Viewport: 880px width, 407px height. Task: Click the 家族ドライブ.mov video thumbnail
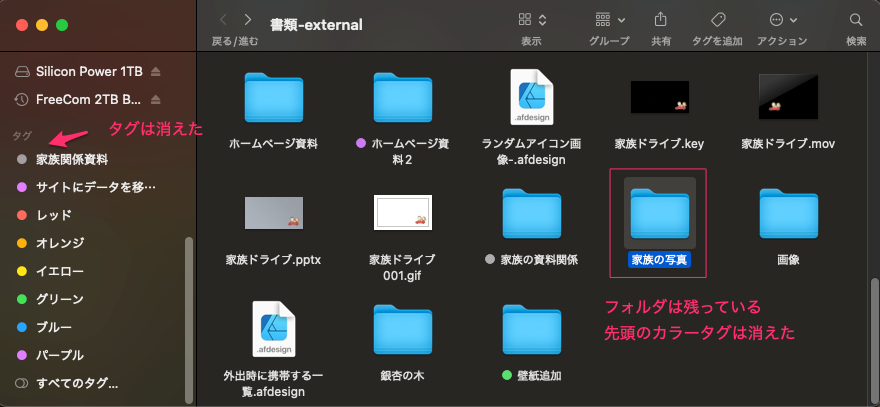[788, 97]
